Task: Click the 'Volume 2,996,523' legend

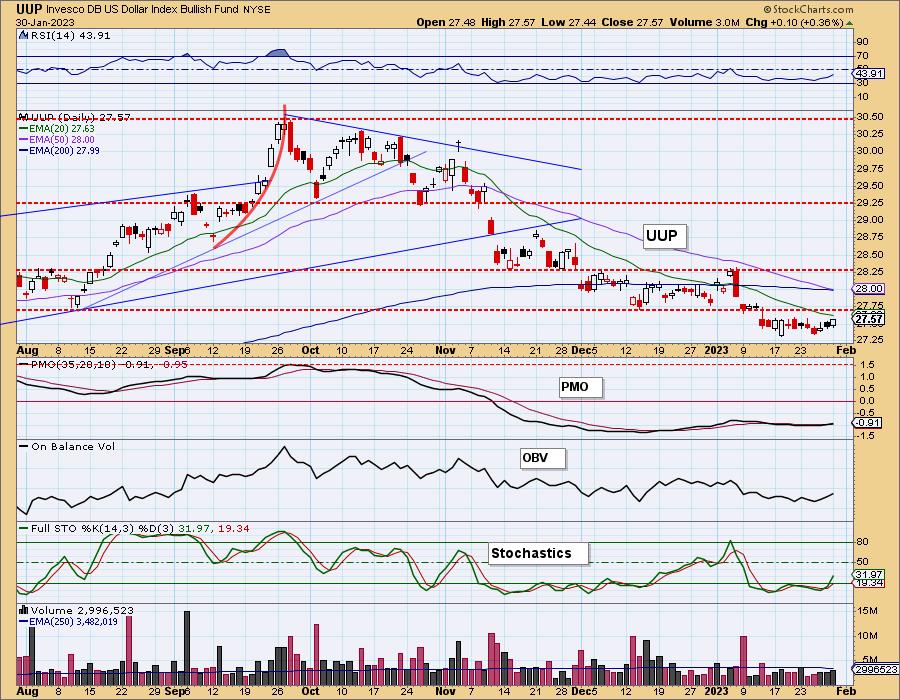Action: point(82,610)
